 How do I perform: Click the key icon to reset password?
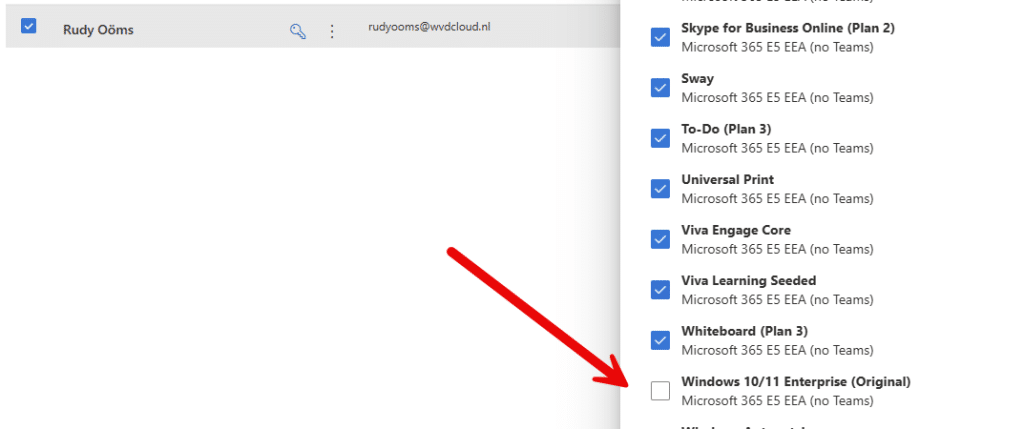click(x=297, y=31)
